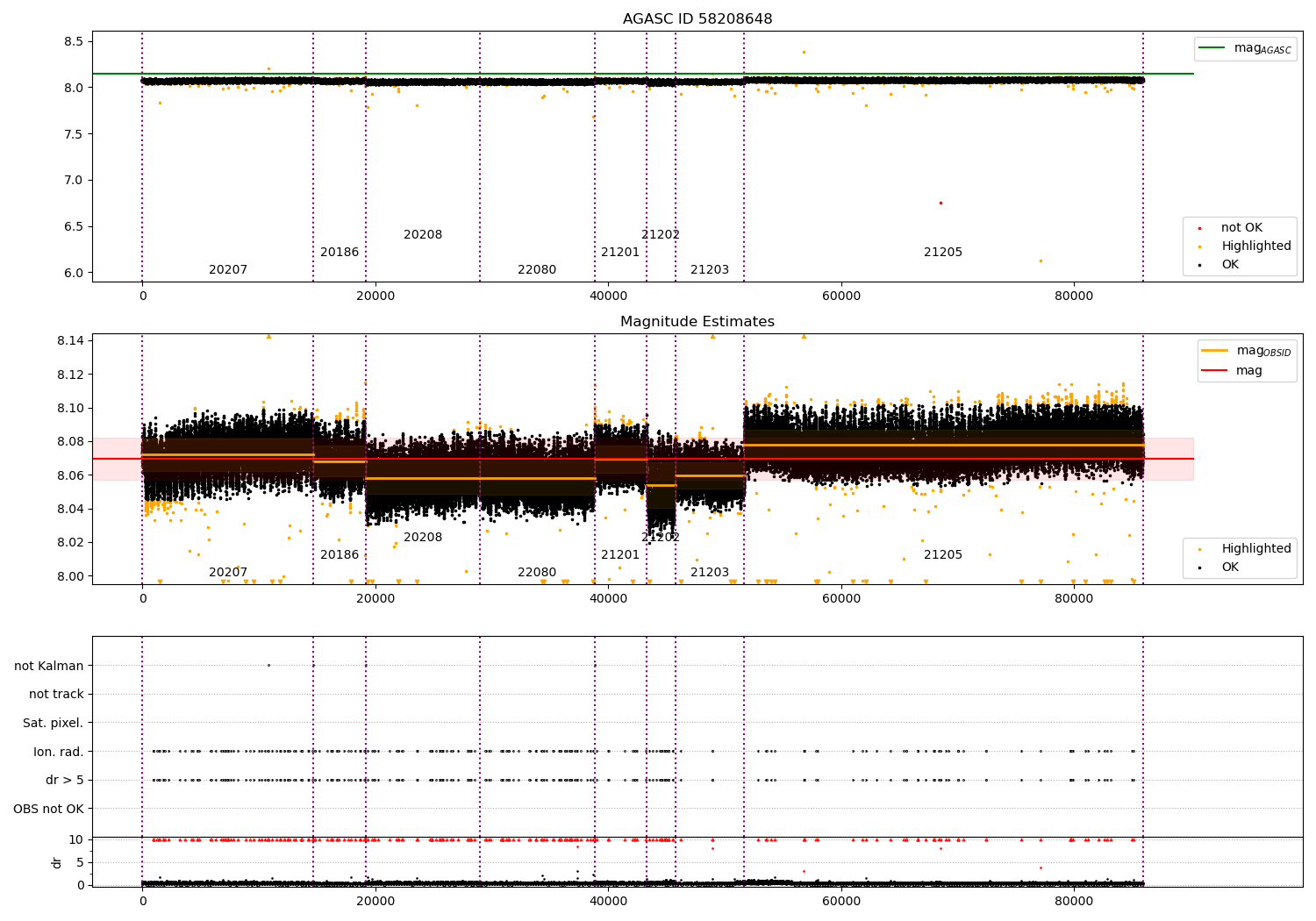Select the 8.02 y-axis tick label
Screen dimensions: 1316x921
70,543
